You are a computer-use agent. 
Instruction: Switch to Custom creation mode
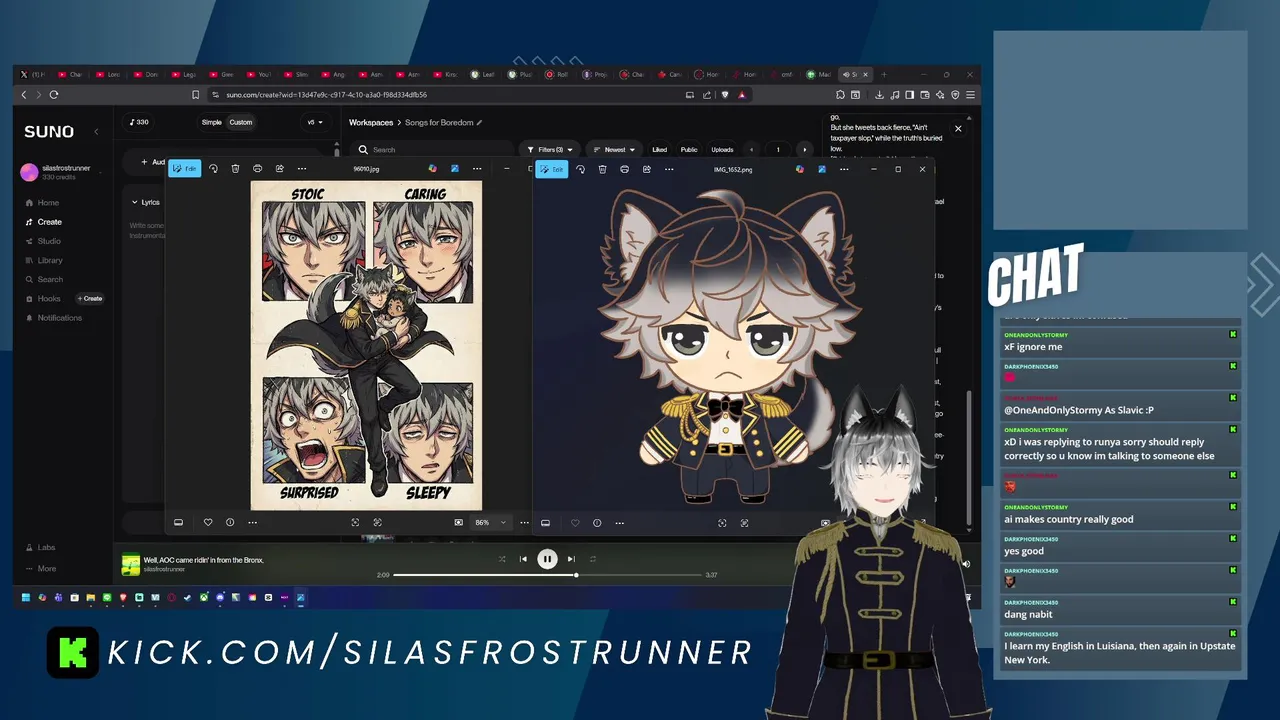coord(241,122)
